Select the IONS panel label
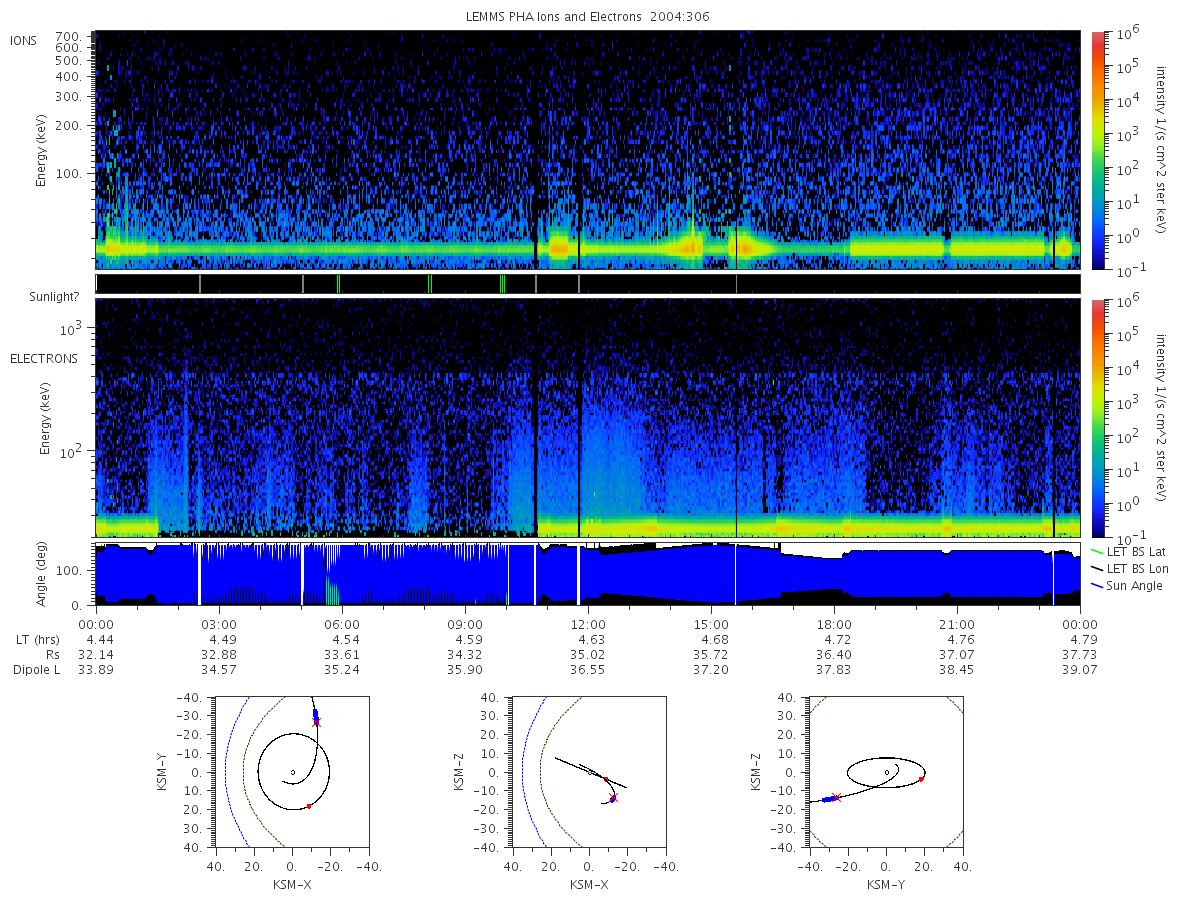The height and width of the screenshot is (900, 1200). (24, 41)
